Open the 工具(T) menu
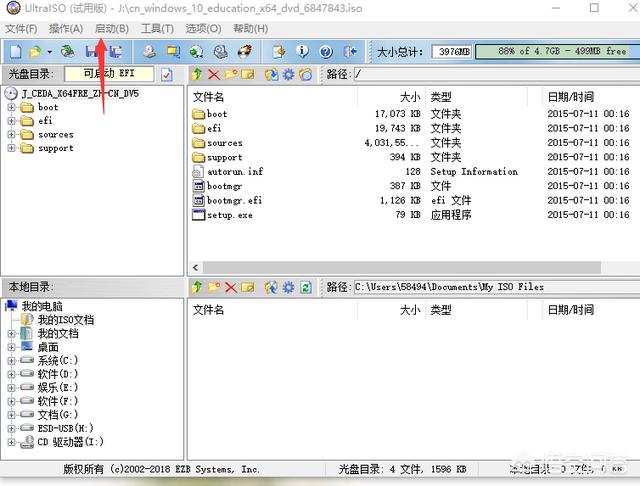Viewport: 640px width, 486px height. (x=157, y=29)
